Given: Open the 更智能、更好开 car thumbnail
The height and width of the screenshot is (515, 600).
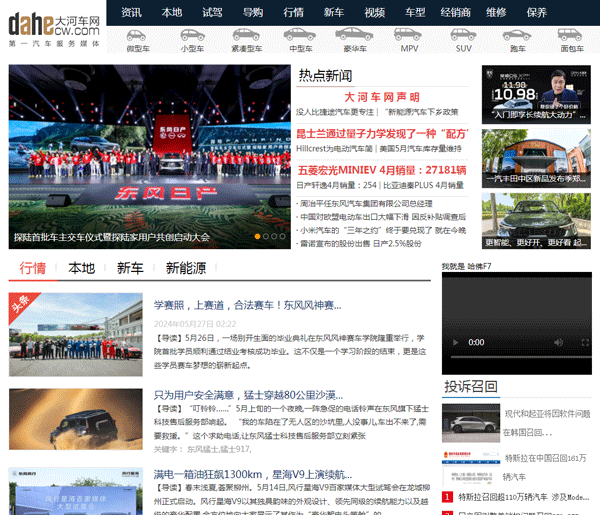Looking at the screenshot, I should [x=536, y=221].
